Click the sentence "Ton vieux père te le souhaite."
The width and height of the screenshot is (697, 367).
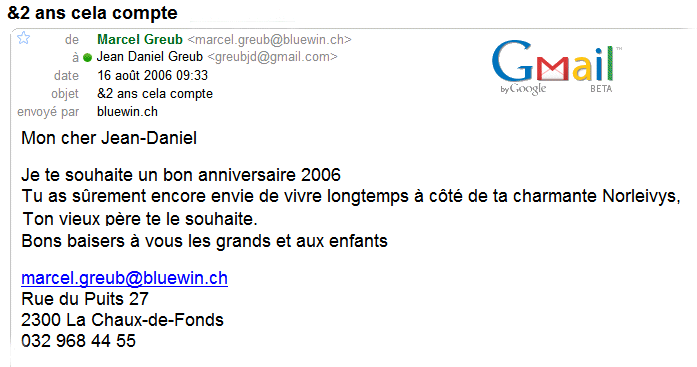coord(140,219)
